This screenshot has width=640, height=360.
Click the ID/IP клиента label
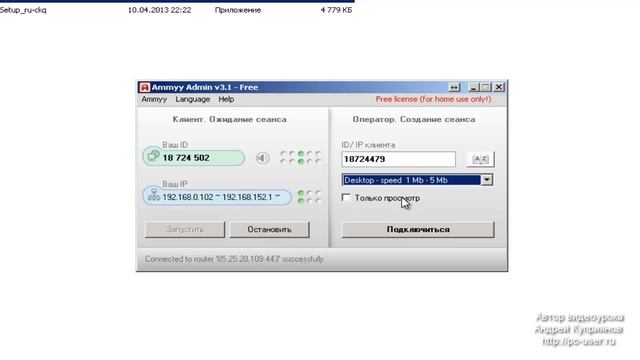coord(368,145)
